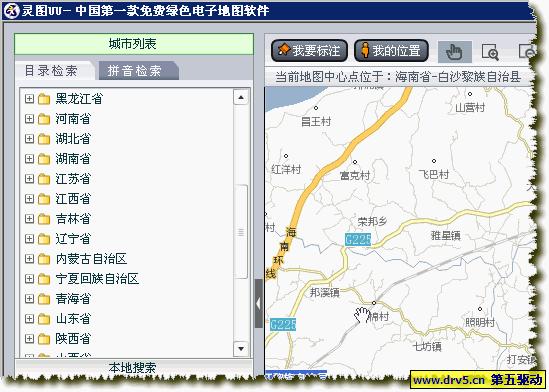The height and width of the screenshot is (392, 549).
Task: Select the hand pan tool
Action: click(454, 52)
